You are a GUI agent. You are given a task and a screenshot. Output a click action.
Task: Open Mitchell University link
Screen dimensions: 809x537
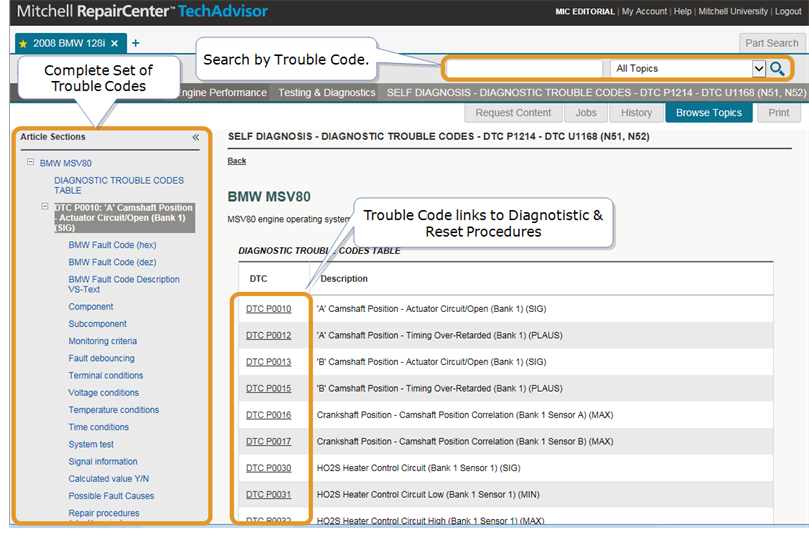pyautogui.click(x=733, y=11)
